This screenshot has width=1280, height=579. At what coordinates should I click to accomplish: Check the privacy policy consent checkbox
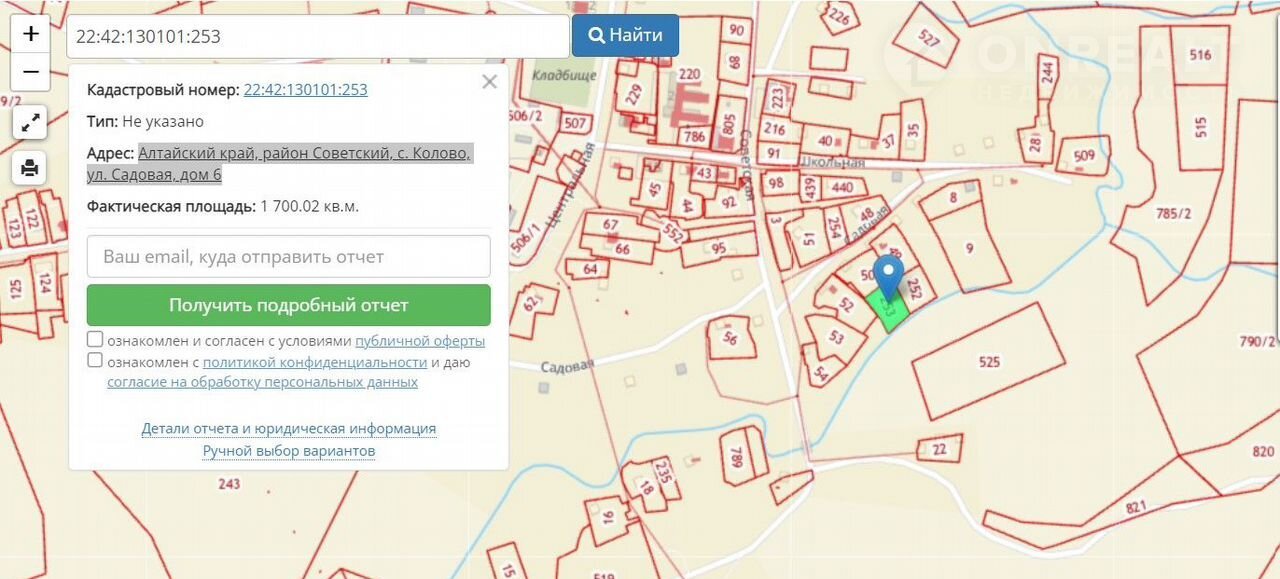pos(95,361)
